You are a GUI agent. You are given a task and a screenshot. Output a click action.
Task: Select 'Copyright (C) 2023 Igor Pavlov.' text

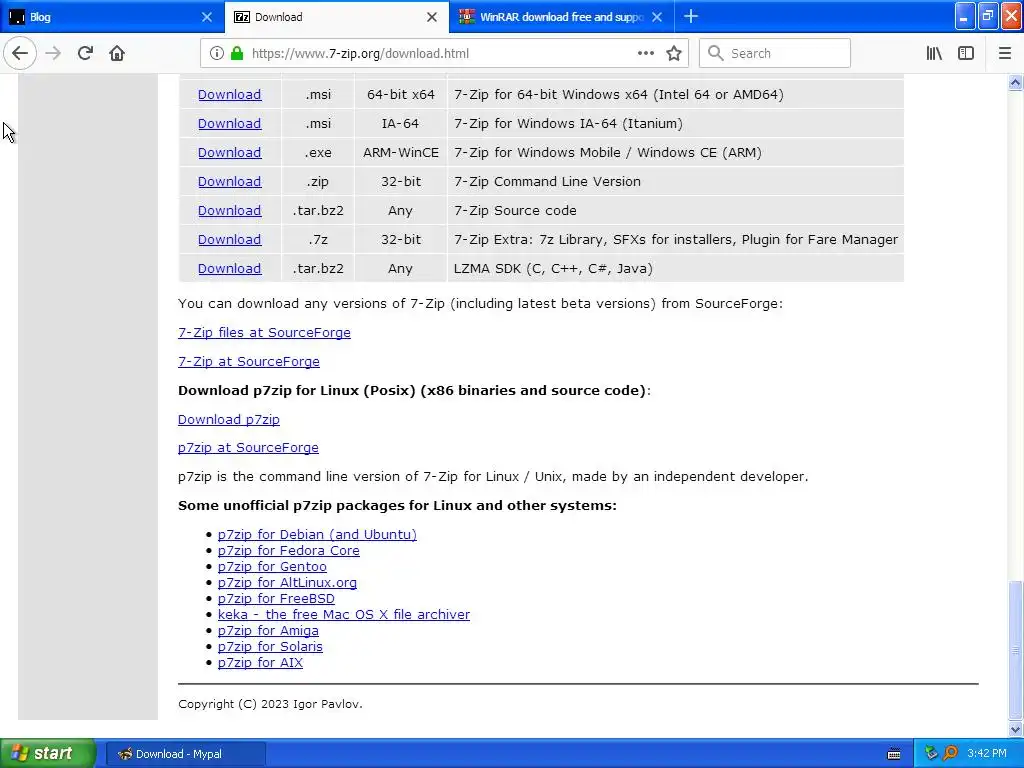[270, 704]
